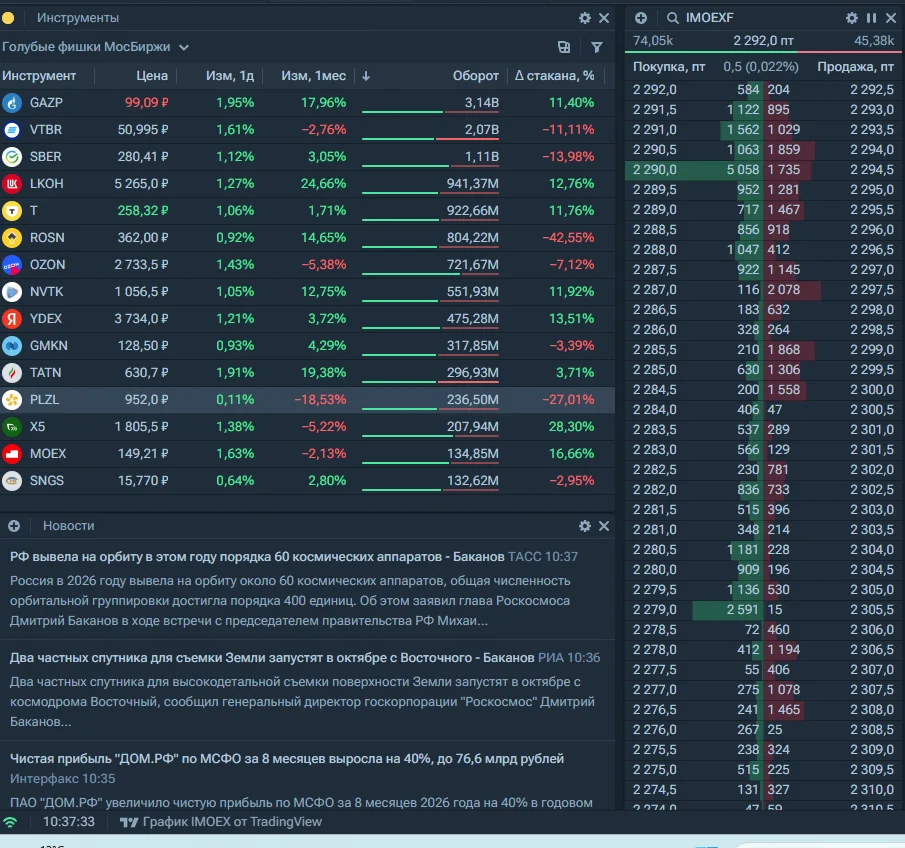The image size is (905, 848).
Task: Open settings gear of Новости panel
Action: pos(585,526)
